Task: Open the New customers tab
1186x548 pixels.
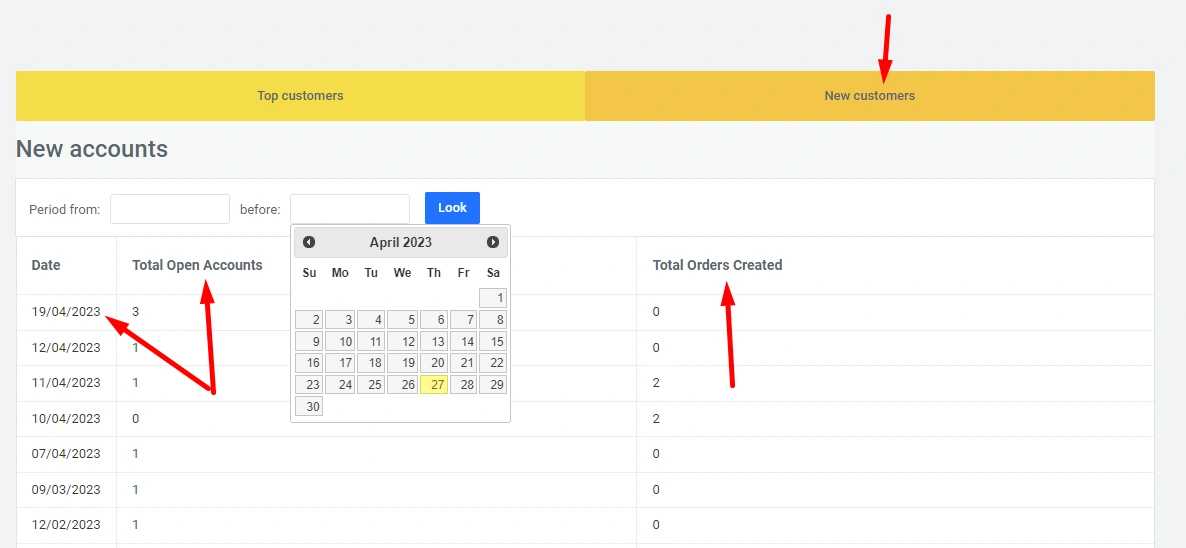Action: point(869,96)
